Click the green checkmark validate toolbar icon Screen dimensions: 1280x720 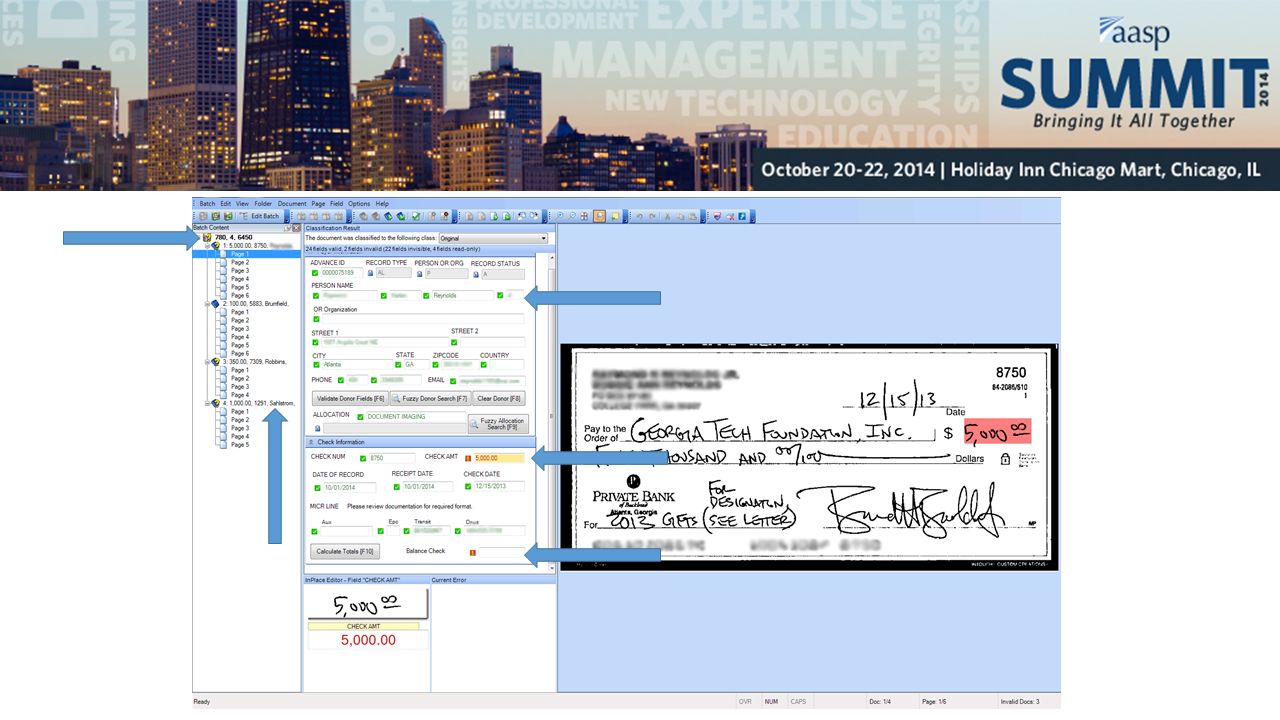click(416, 216)
